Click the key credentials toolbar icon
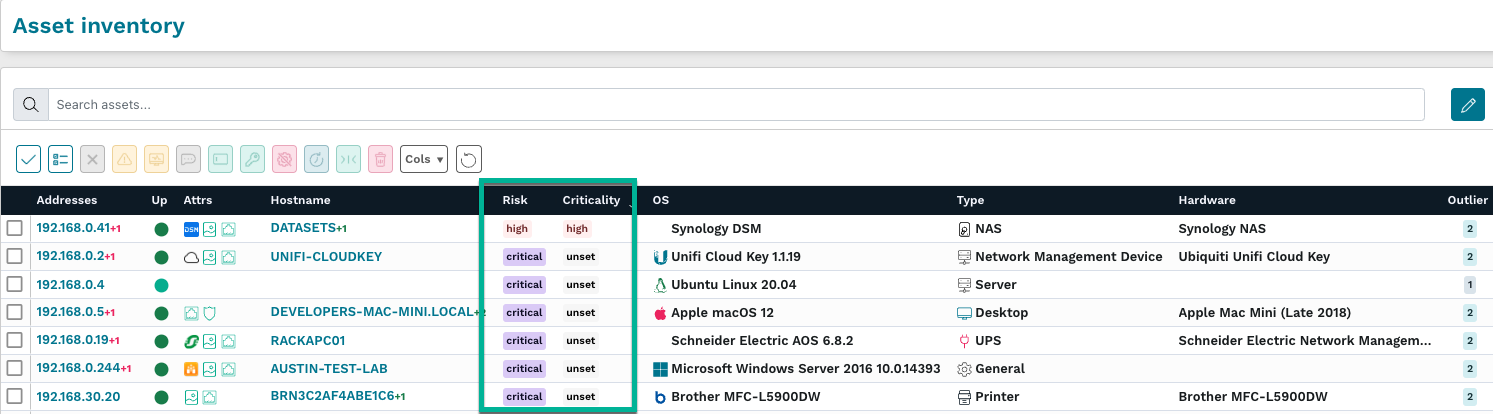Image resolution: width=1493 pixels, height=414 pixels. (x=252, y=158)
